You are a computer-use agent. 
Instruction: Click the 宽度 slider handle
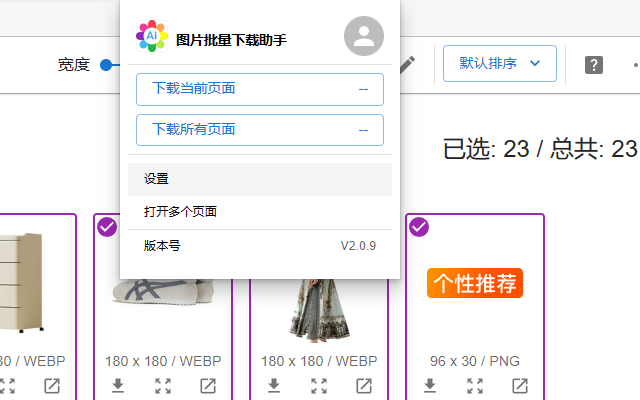[x=106, y=65]
